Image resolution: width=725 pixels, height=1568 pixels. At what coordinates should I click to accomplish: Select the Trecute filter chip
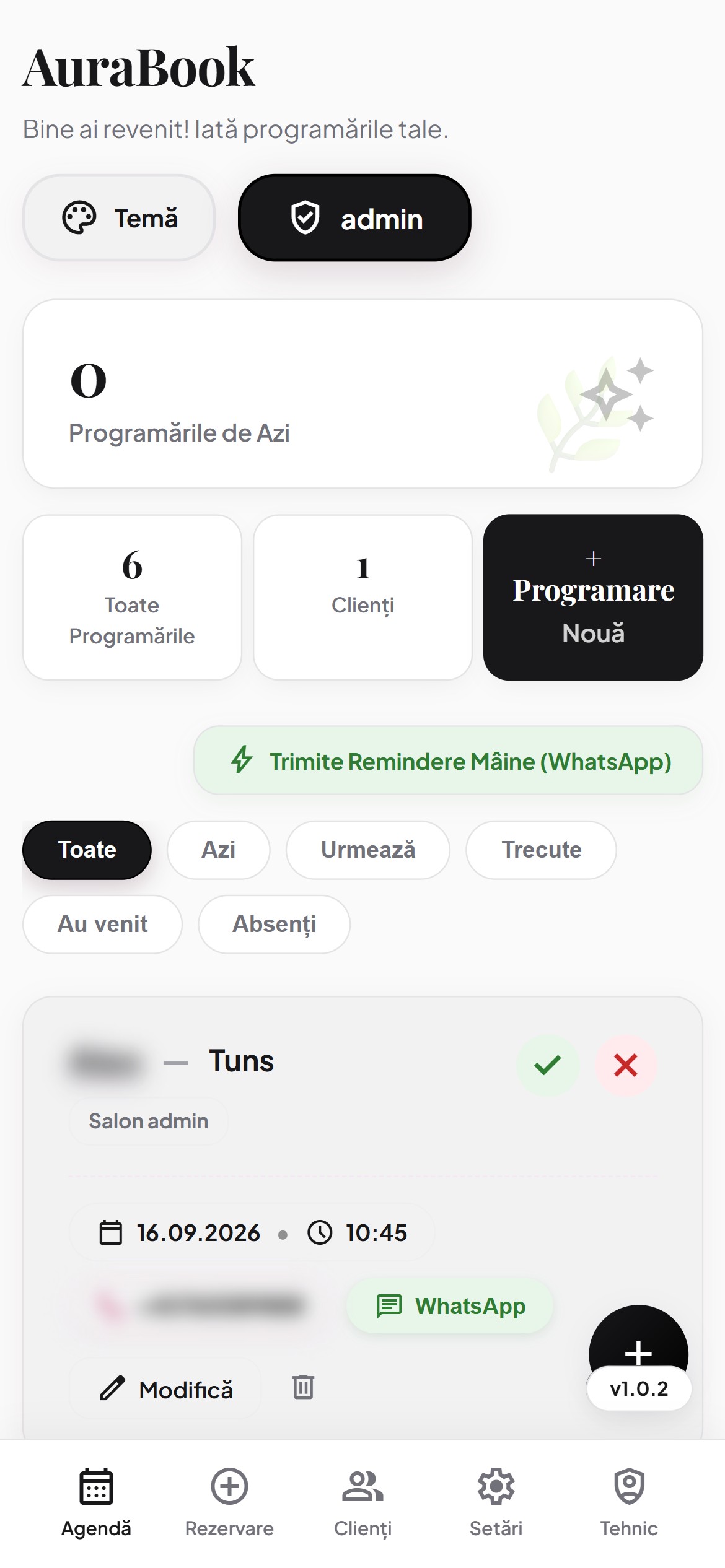point(542,850)
